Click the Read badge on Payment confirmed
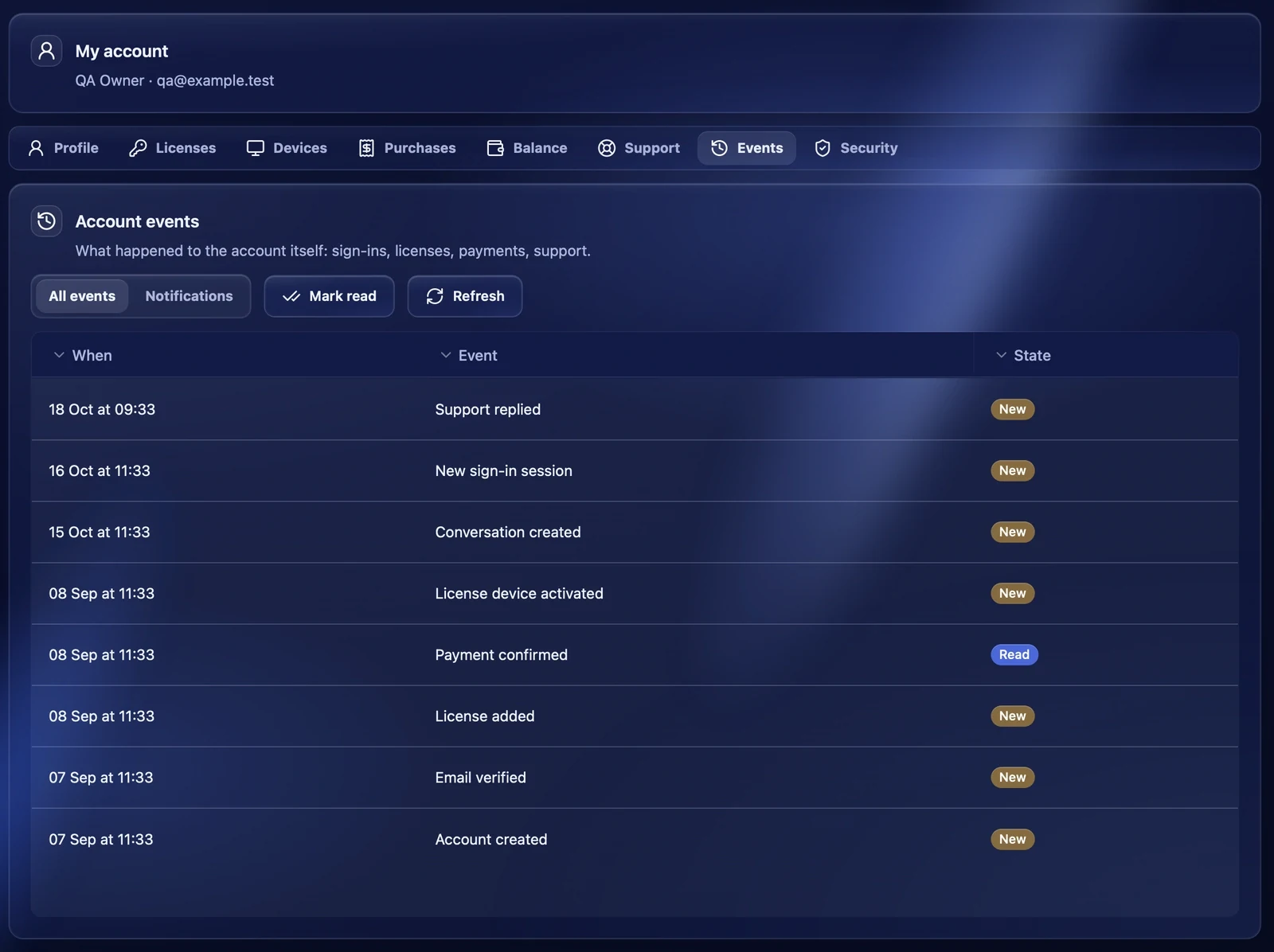The height and width of the screenshot is (952, 1274). click(1014, 654)
